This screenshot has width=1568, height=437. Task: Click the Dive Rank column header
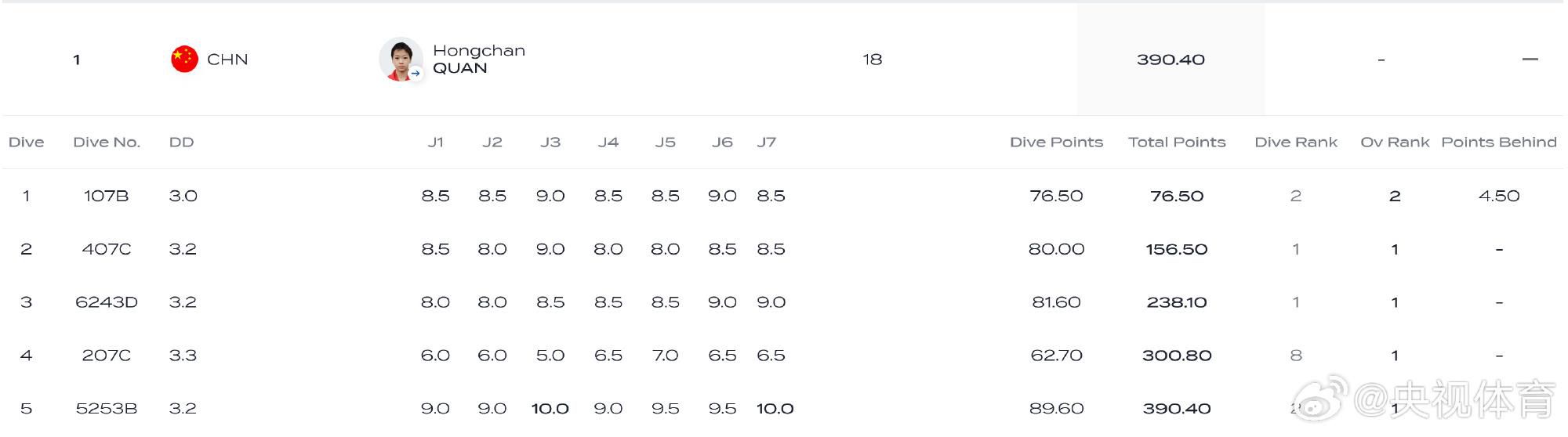click(x=1296, y=143)
